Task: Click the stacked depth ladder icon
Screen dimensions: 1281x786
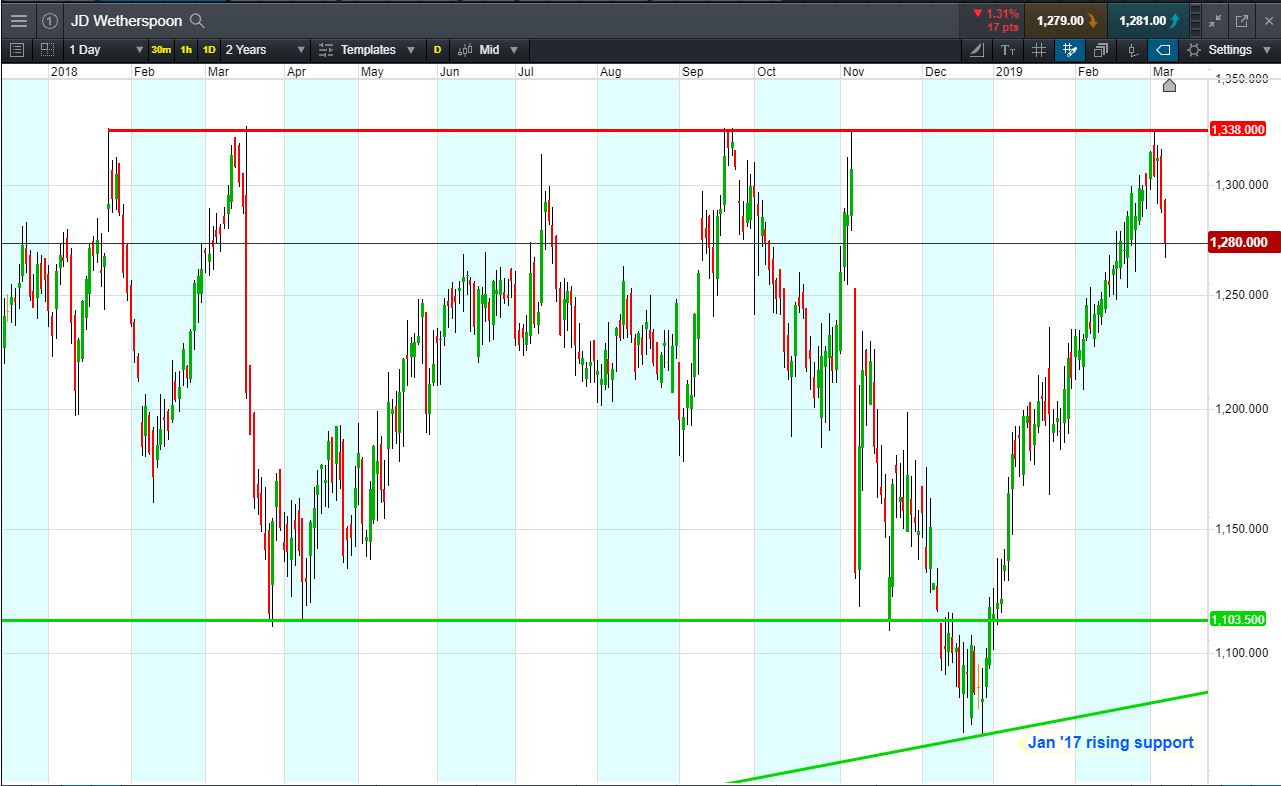Action: point(1197,20)
